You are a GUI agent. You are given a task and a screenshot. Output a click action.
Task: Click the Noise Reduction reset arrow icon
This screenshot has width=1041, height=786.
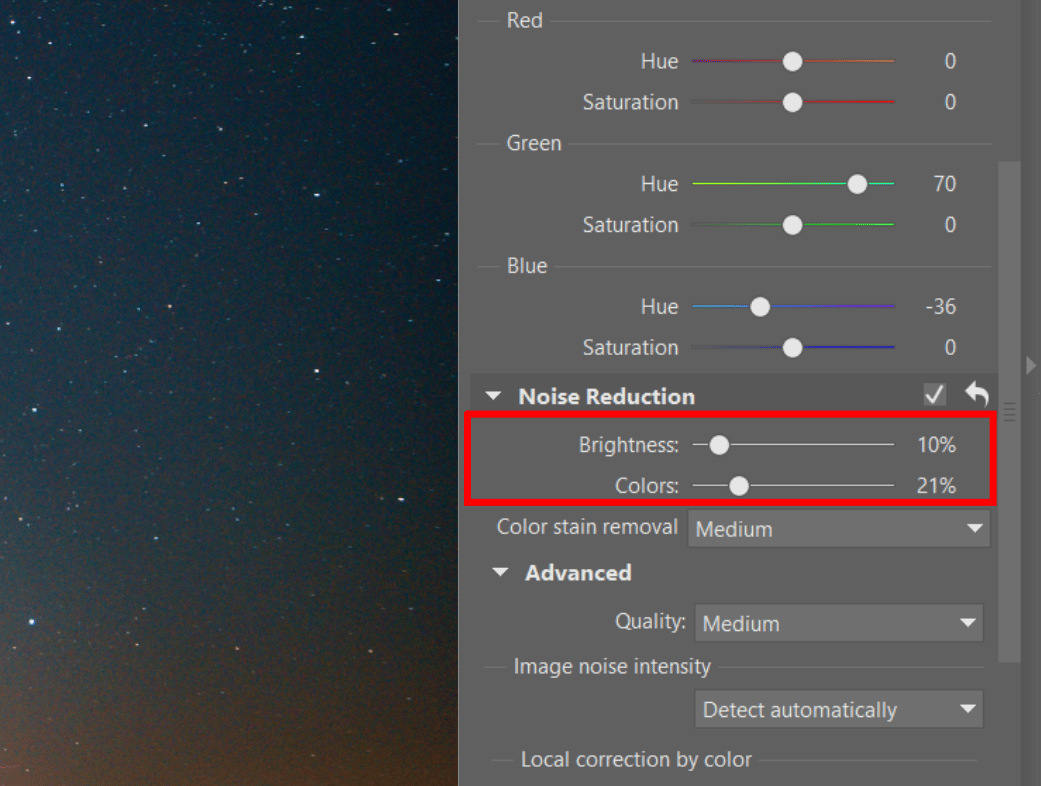(976, 395)
